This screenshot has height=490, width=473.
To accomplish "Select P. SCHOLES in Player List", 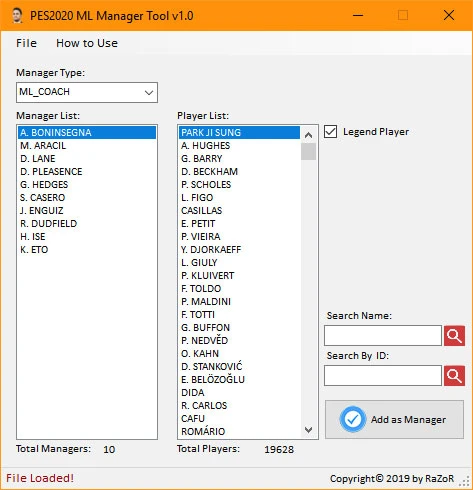I will [x=240, y=184].
